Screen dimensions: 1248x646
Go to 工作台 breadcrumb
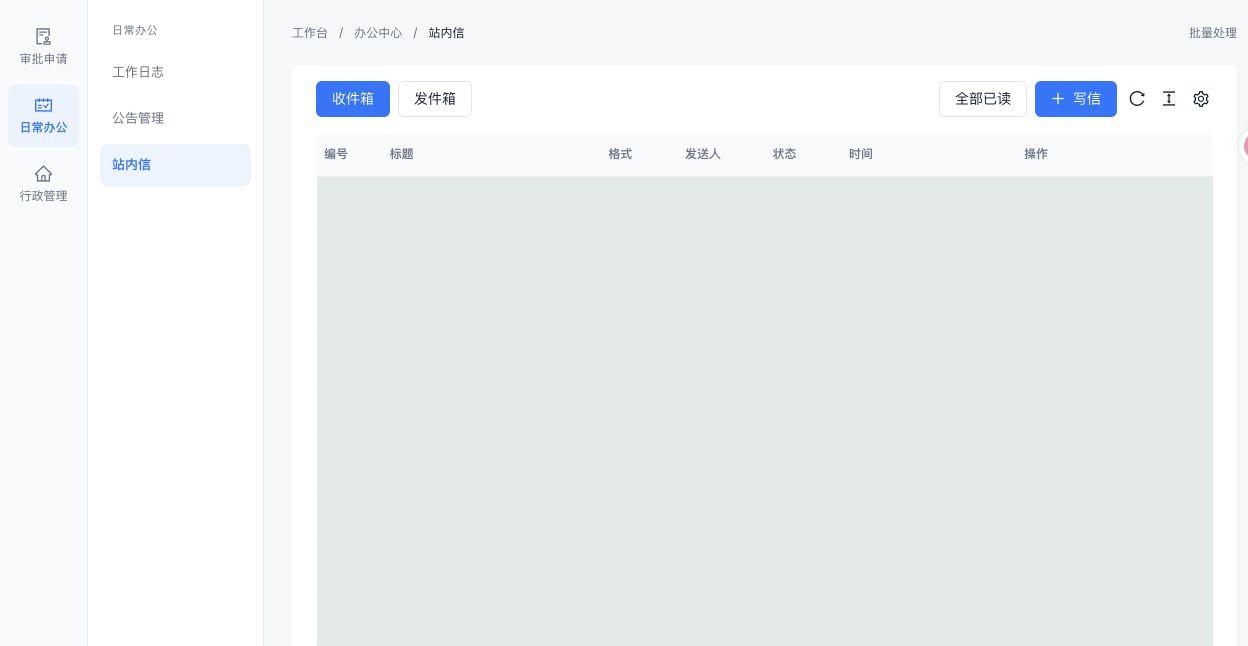[310, 33]
